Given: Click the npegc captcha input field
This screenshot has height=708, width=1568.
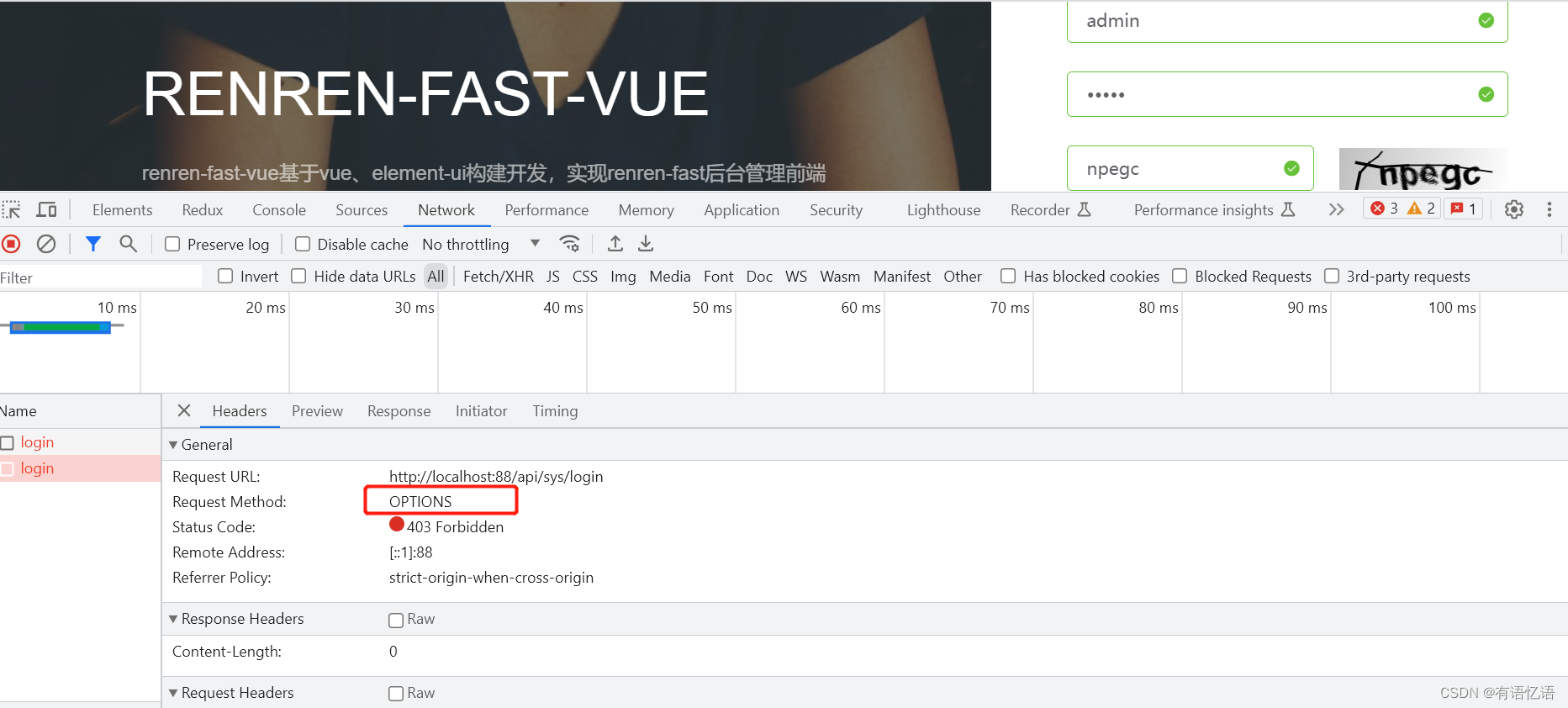Looking at the screenshot, I should click(x=1191, y=168).
